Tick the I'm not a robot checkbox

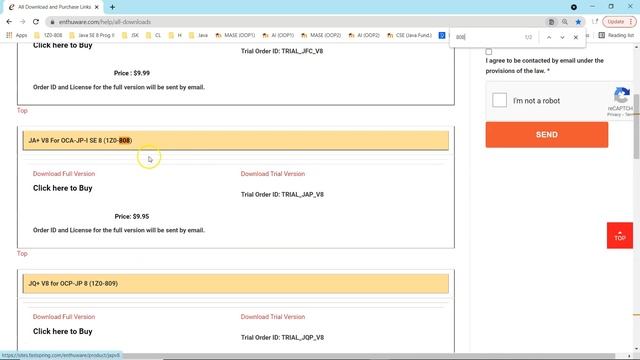(499, 100)
